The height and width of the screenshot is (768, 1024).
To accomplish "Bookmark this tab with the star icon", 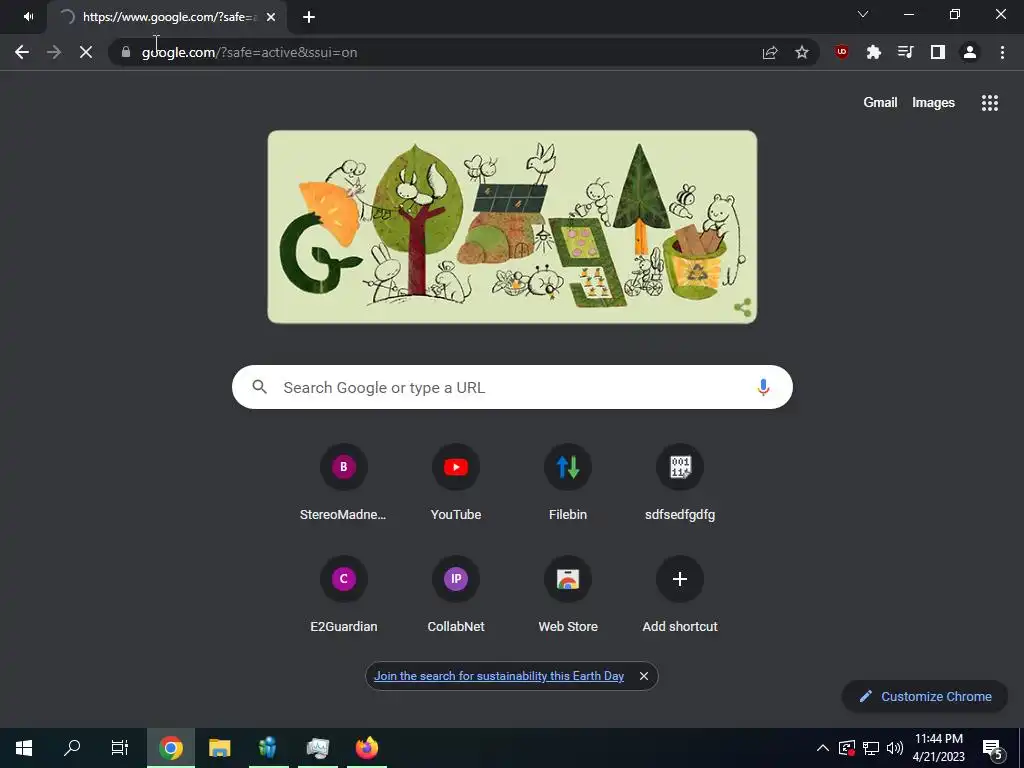I will [x=802, y=52].
